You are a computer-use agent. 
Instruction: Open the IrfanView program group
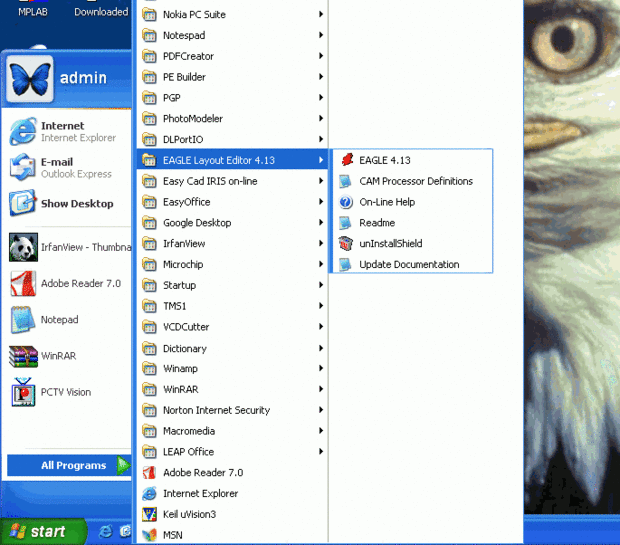pos(232,244)
